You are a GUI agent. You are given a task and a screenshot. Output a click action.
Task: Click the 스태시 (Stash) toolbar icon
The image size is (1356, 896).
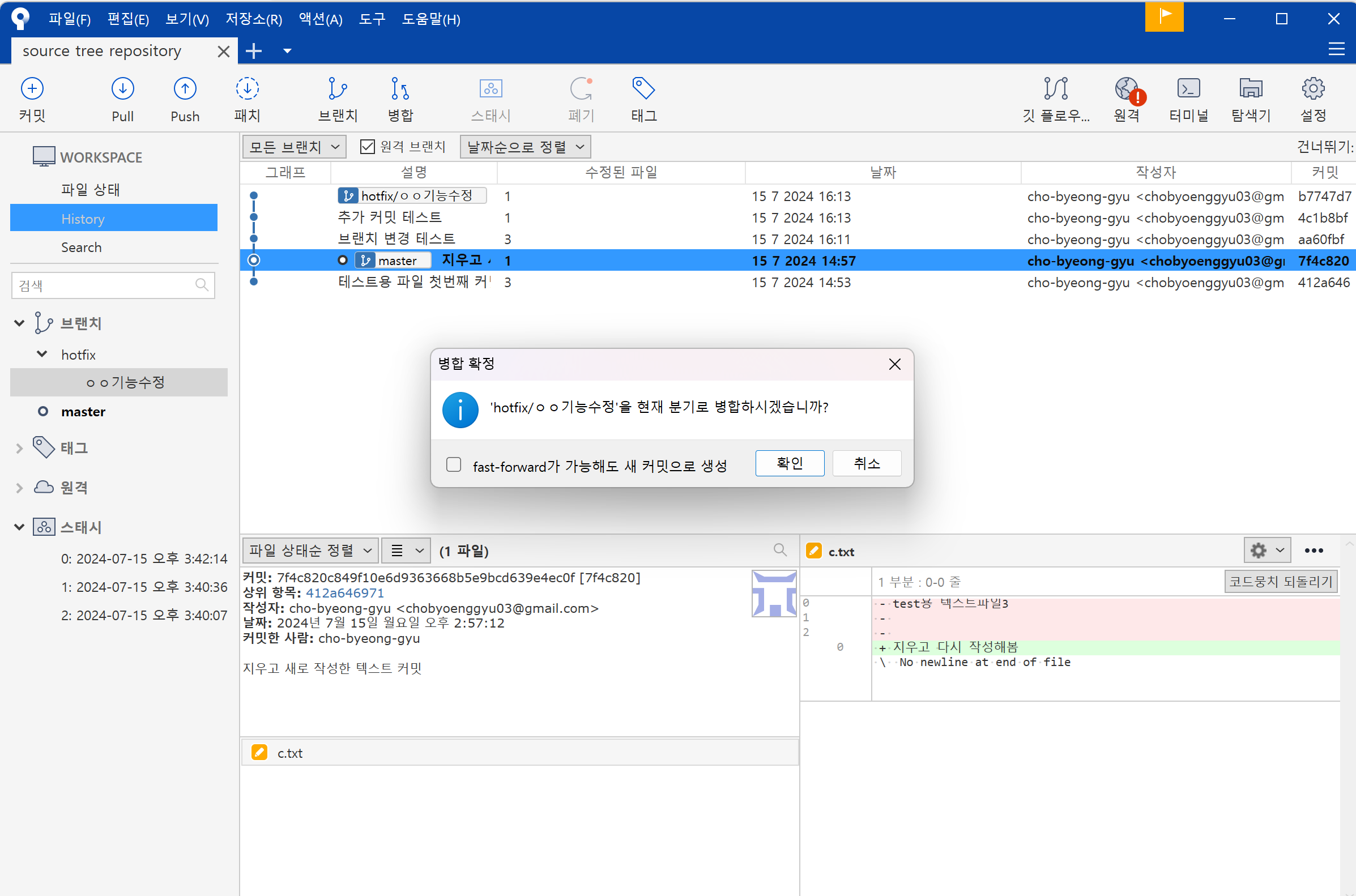tap(491, 99)
